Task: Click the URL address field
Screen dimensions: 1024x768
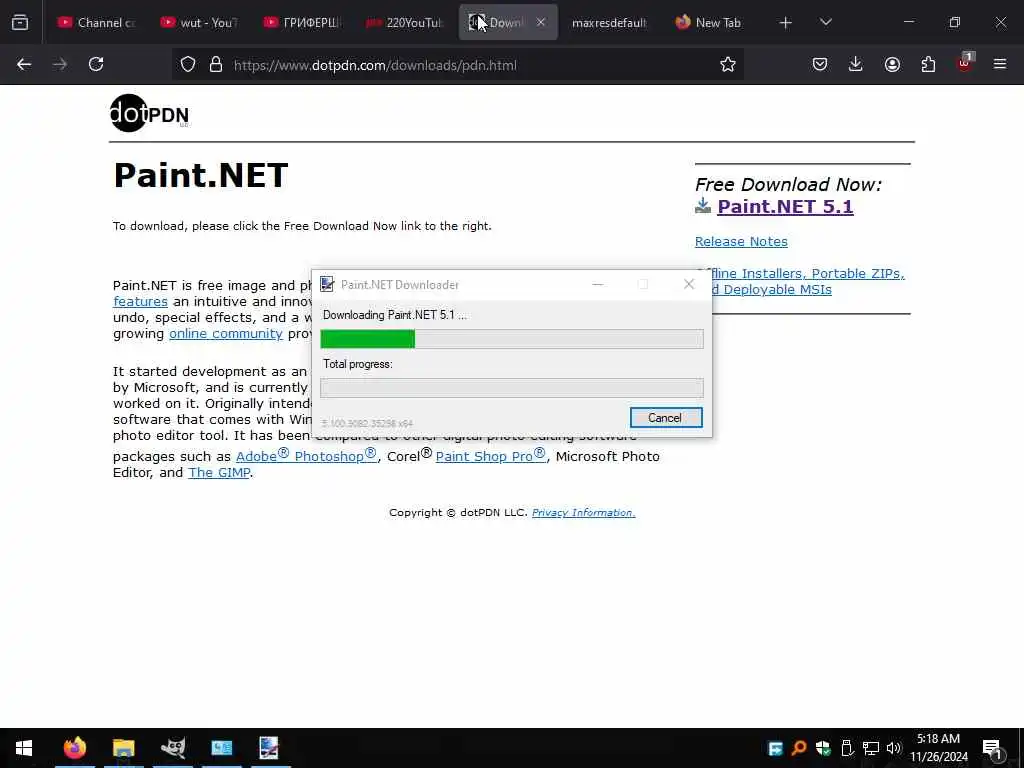Action: pyautogui.click(x=457, y=65)
